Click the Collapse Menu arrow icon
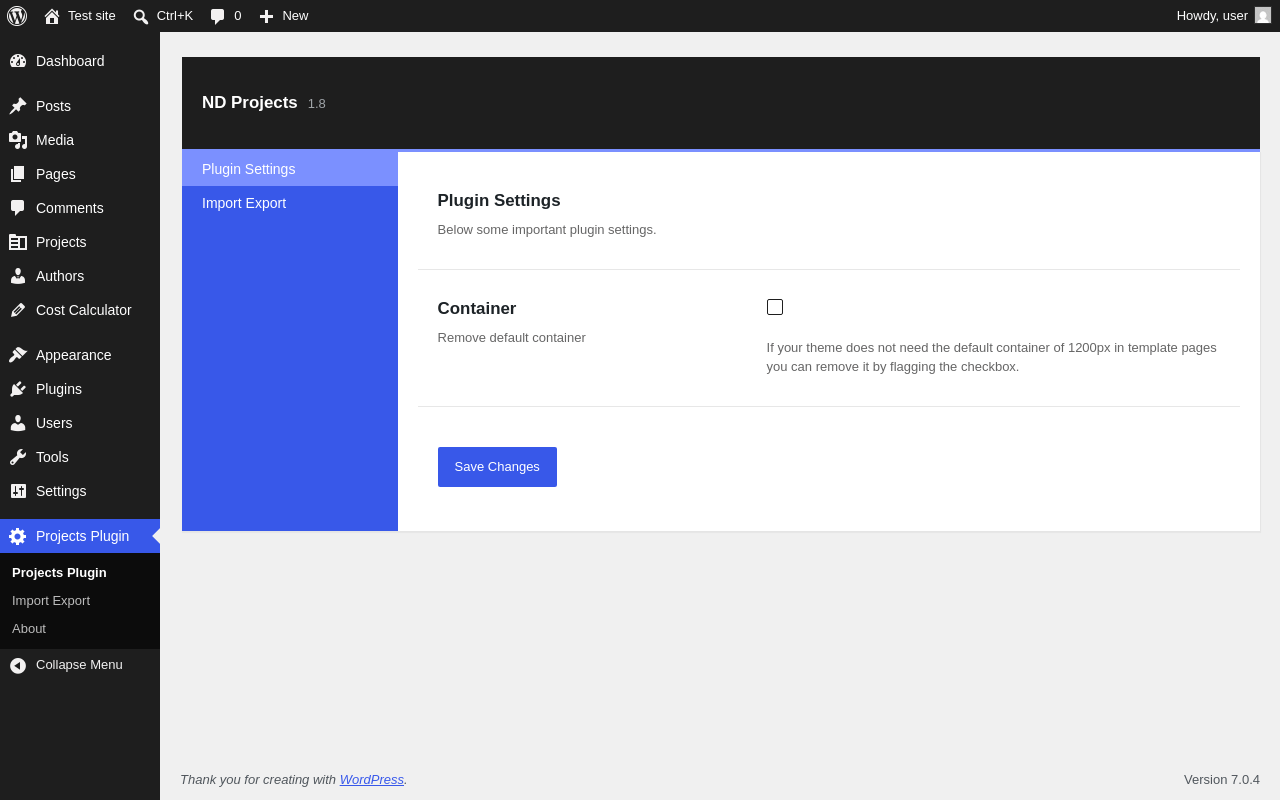Image resolution: width=1280 pixels, height=800 pixels. tap(18, 665)
